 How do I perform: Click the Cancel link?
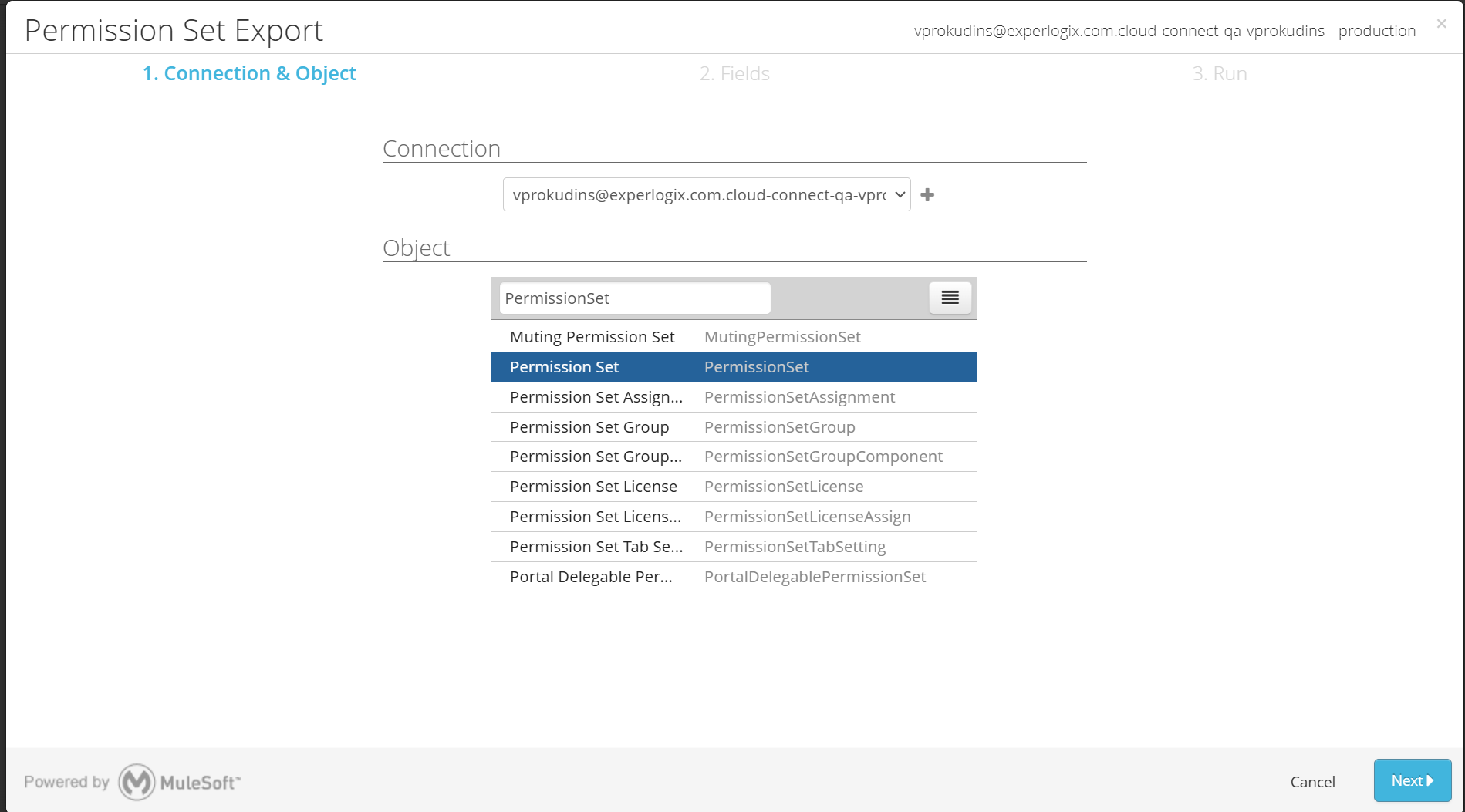[1312, 782]
